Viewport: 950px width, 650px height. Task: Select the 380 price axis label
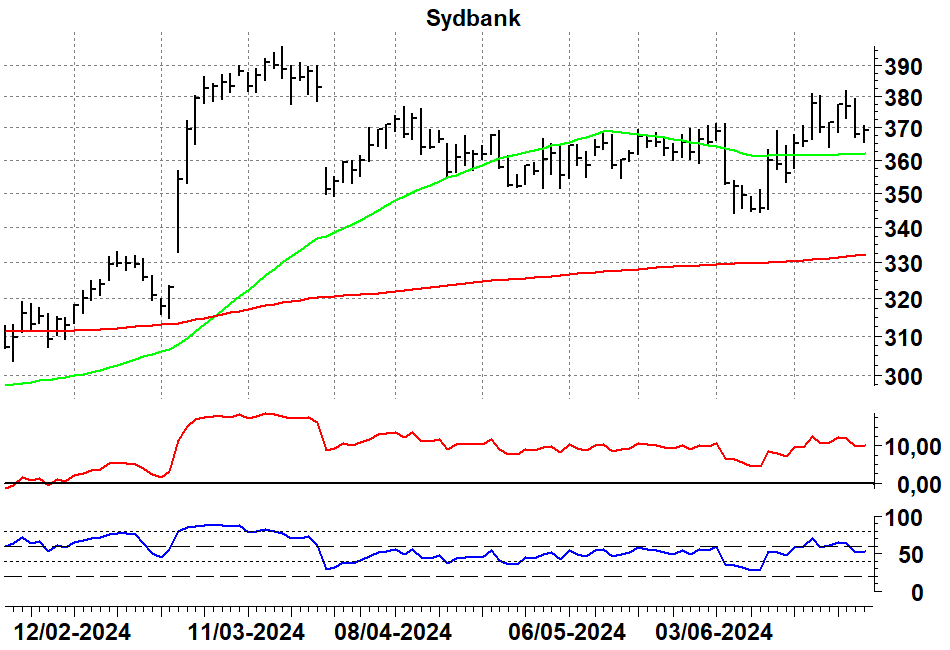click(x=903, y=98)
